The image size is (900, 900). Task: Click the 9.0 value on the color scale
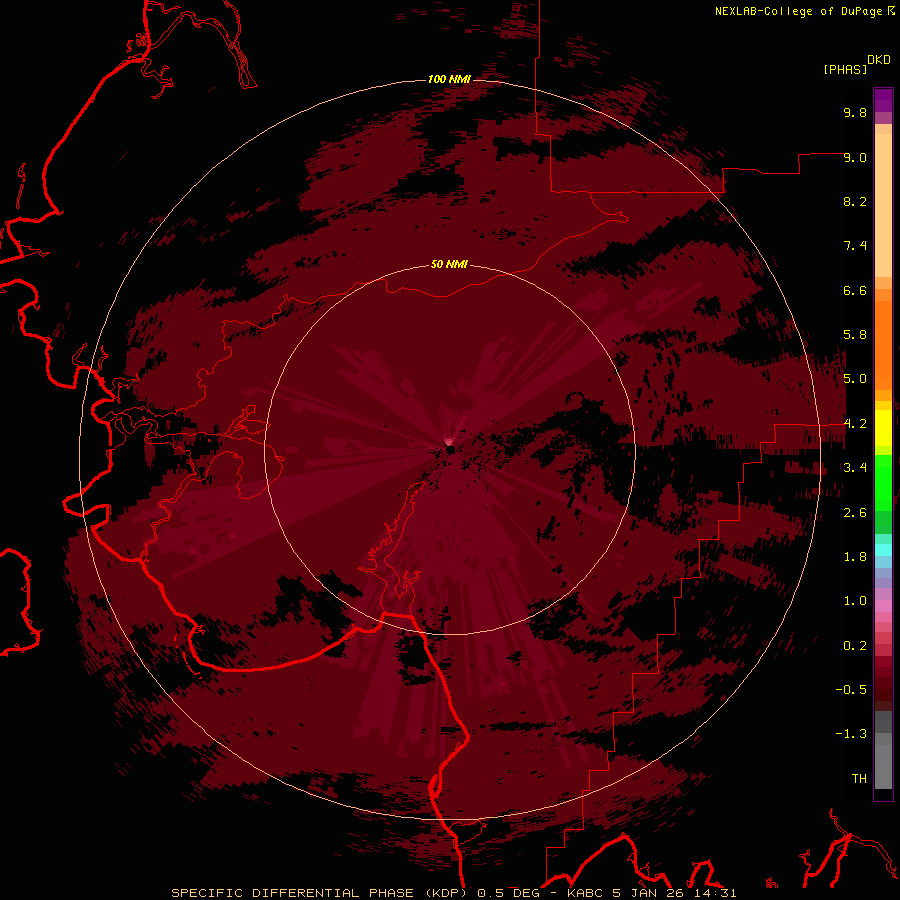click(855, 157)
